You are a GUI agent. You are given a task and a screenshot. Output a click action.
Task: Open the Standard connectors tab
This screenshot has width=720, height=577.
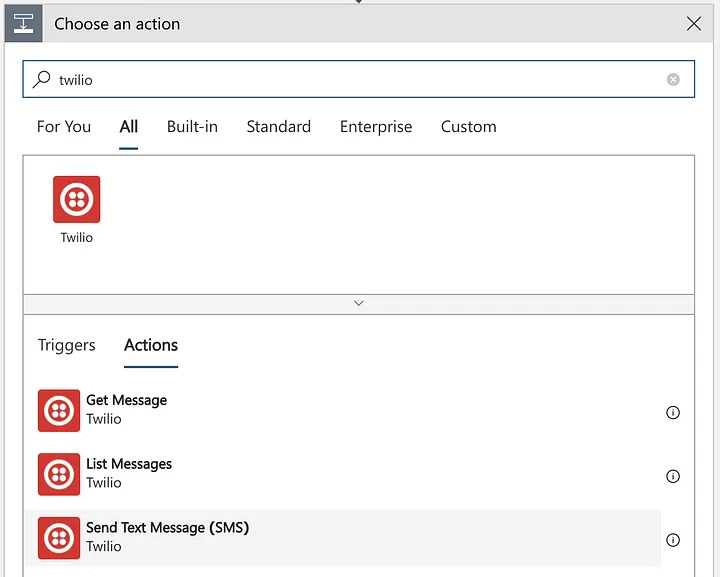click(x=278, y=127)
